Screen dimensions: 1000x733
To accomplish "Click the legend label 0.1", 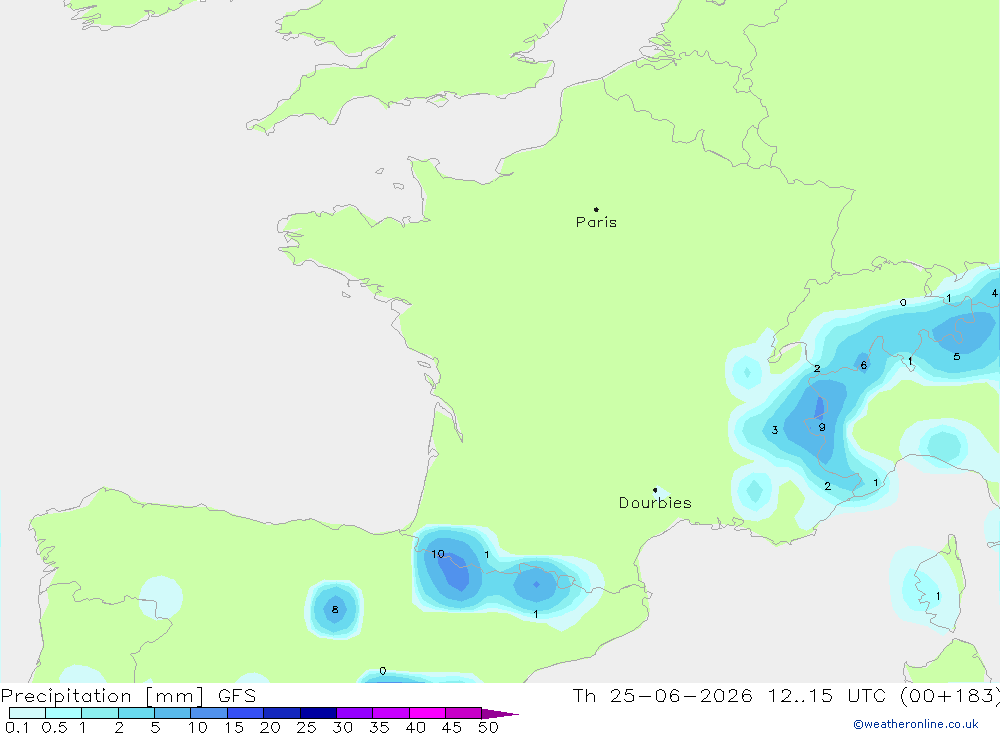I will click(x=17, y=727).
